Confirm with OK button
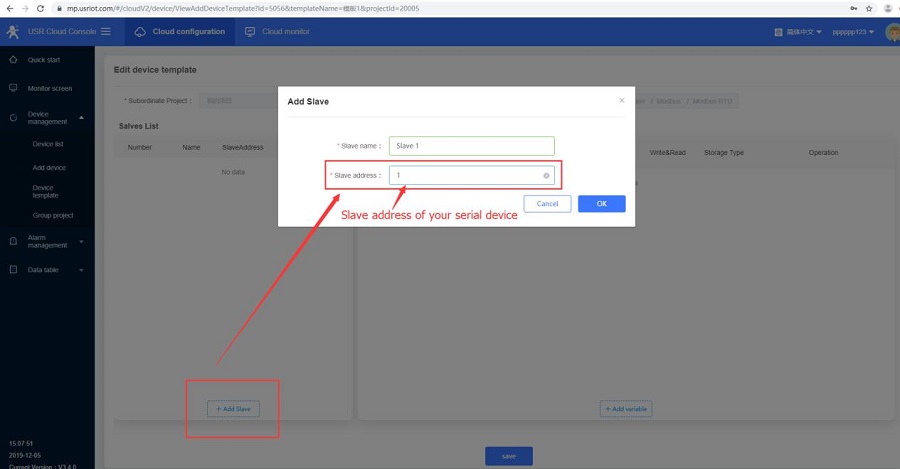Viewport: 900px width, 469px height. 602,204
